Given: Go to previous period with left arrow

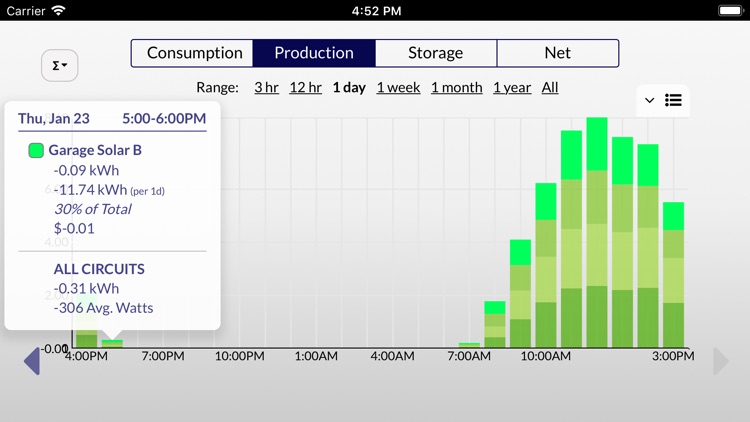Looking at the screenshot, I should [x=32, y=361].
